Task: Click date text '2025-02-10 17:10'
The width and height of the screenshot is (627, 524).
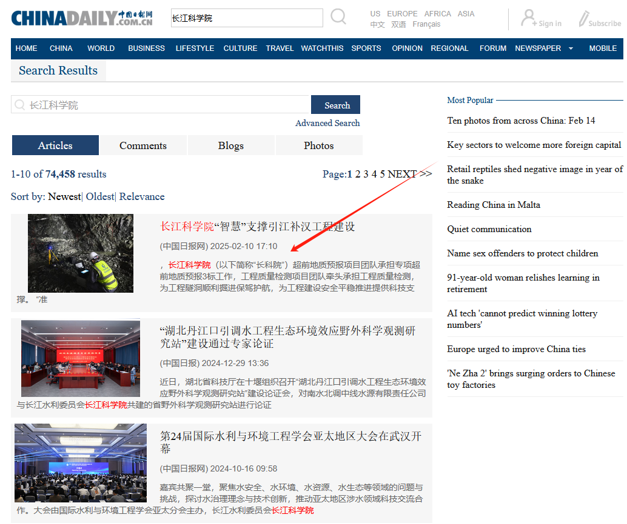Action: (244, 246)
